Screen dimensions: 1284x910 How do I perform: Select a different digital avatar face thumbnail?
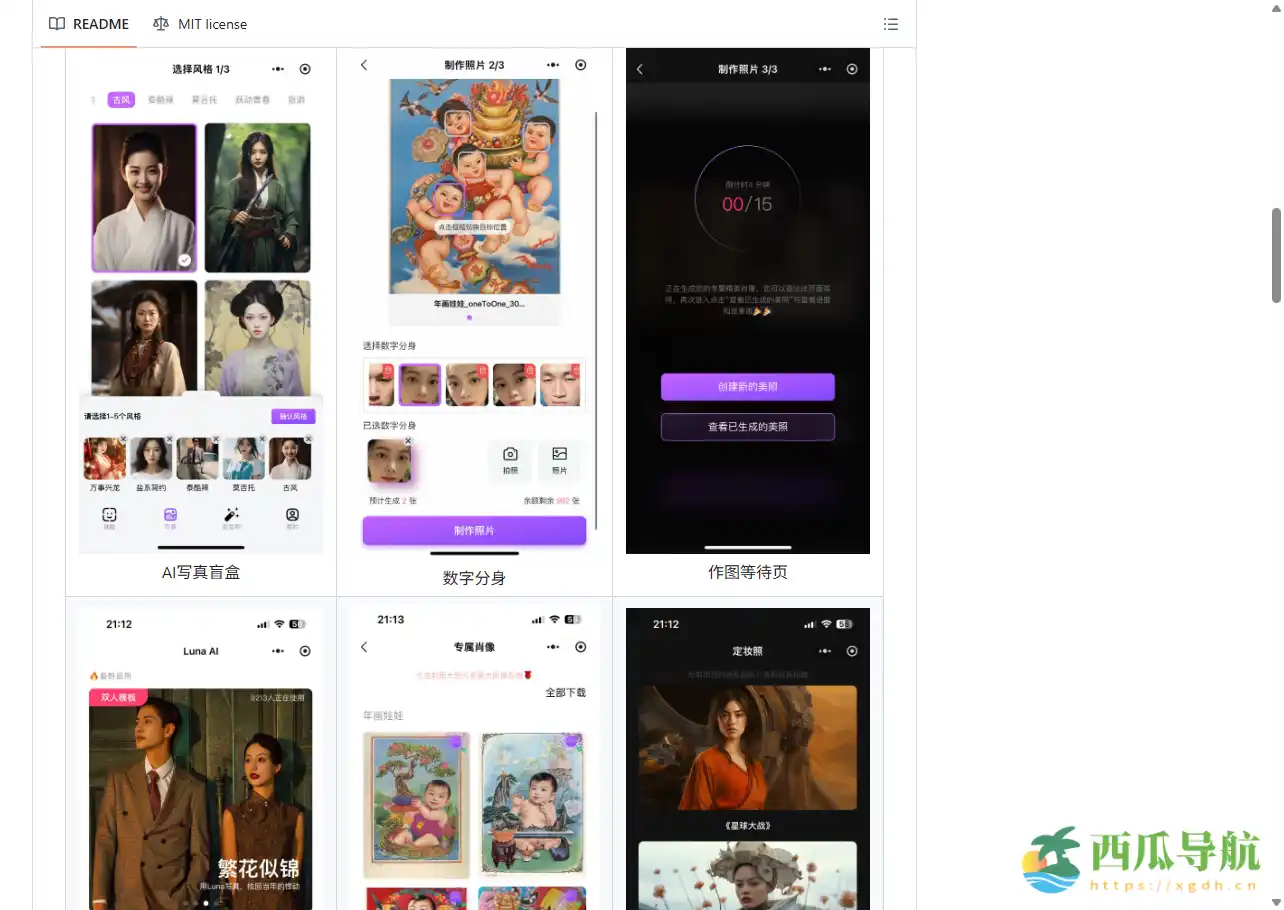tap(464, 384)
